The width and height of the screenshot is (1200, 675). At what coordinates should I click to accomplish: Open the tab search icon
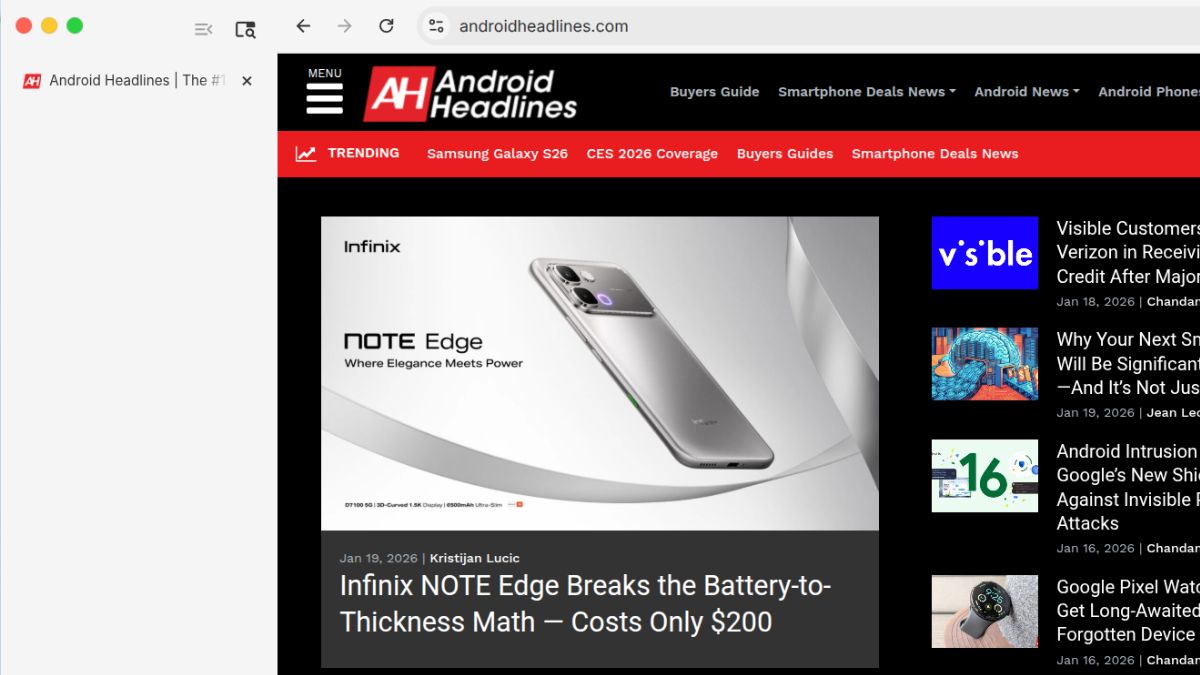(x=245, y=29)
